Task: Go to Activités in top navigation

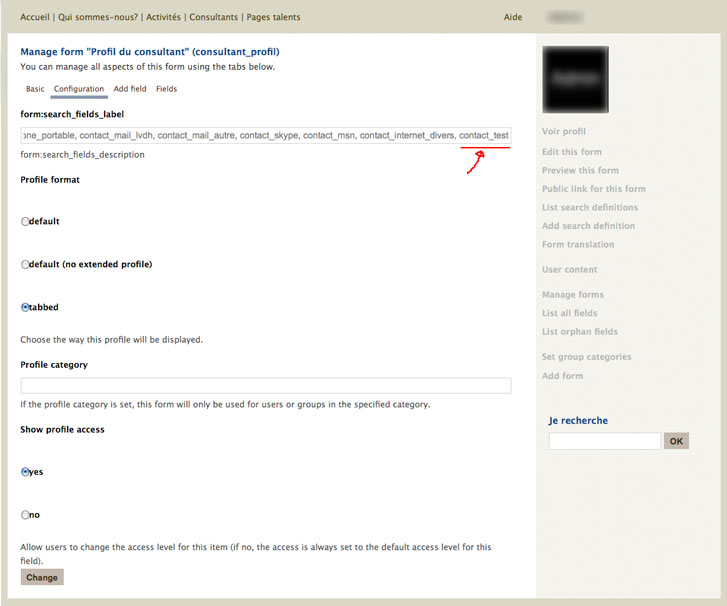Action: [x=163, y=17]
